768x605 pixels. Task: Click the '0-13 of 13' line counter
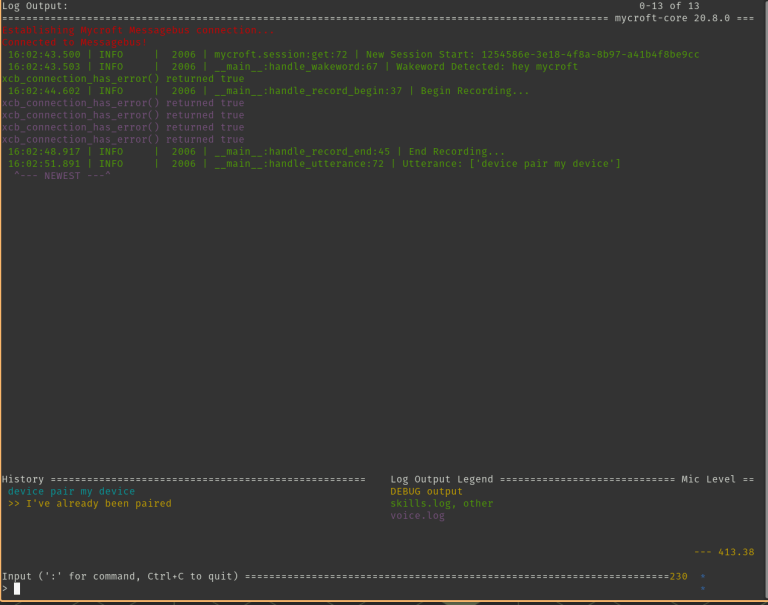tap(669, 6)
